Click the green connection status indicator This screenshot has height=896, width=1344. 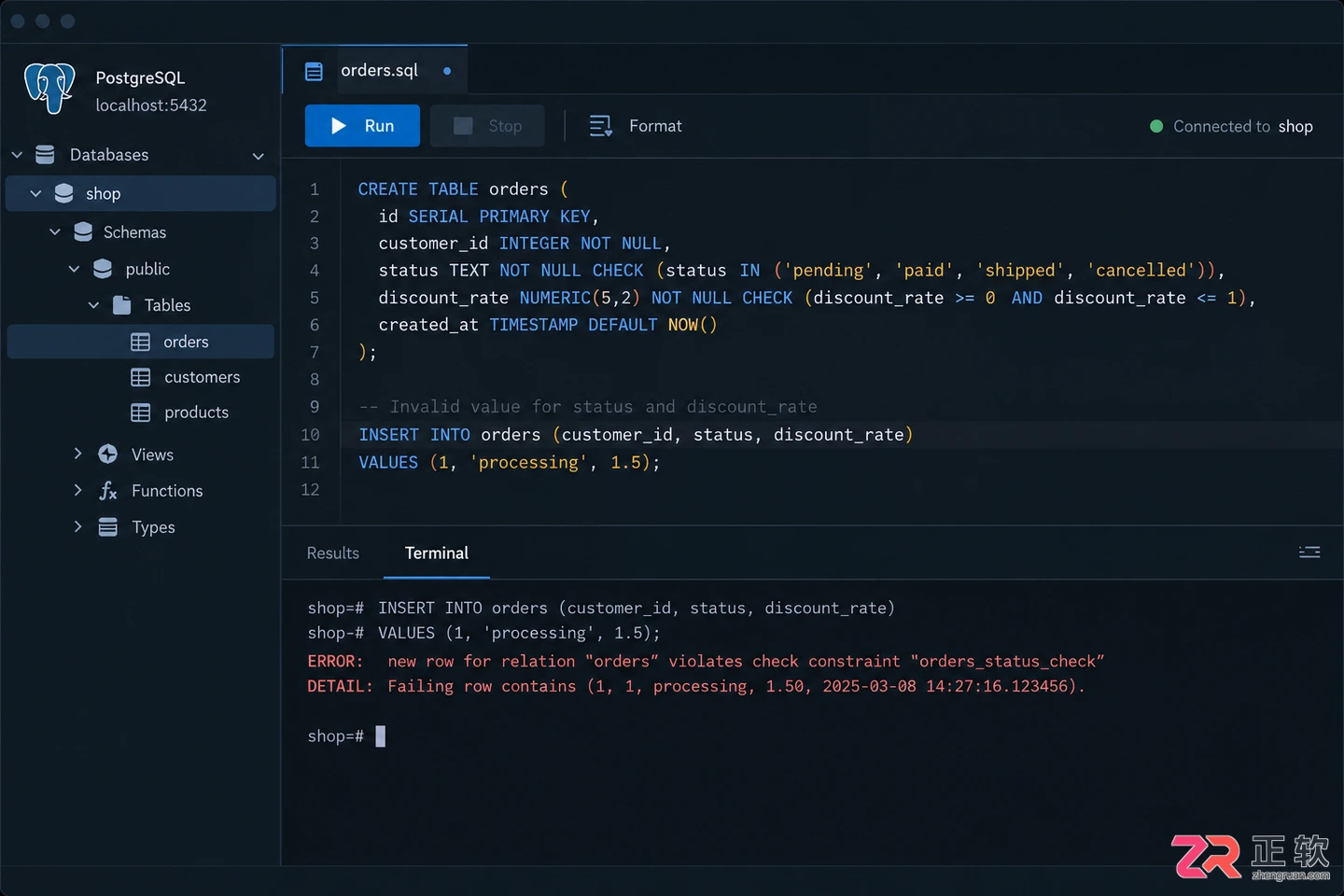(x=1156, y=126)
